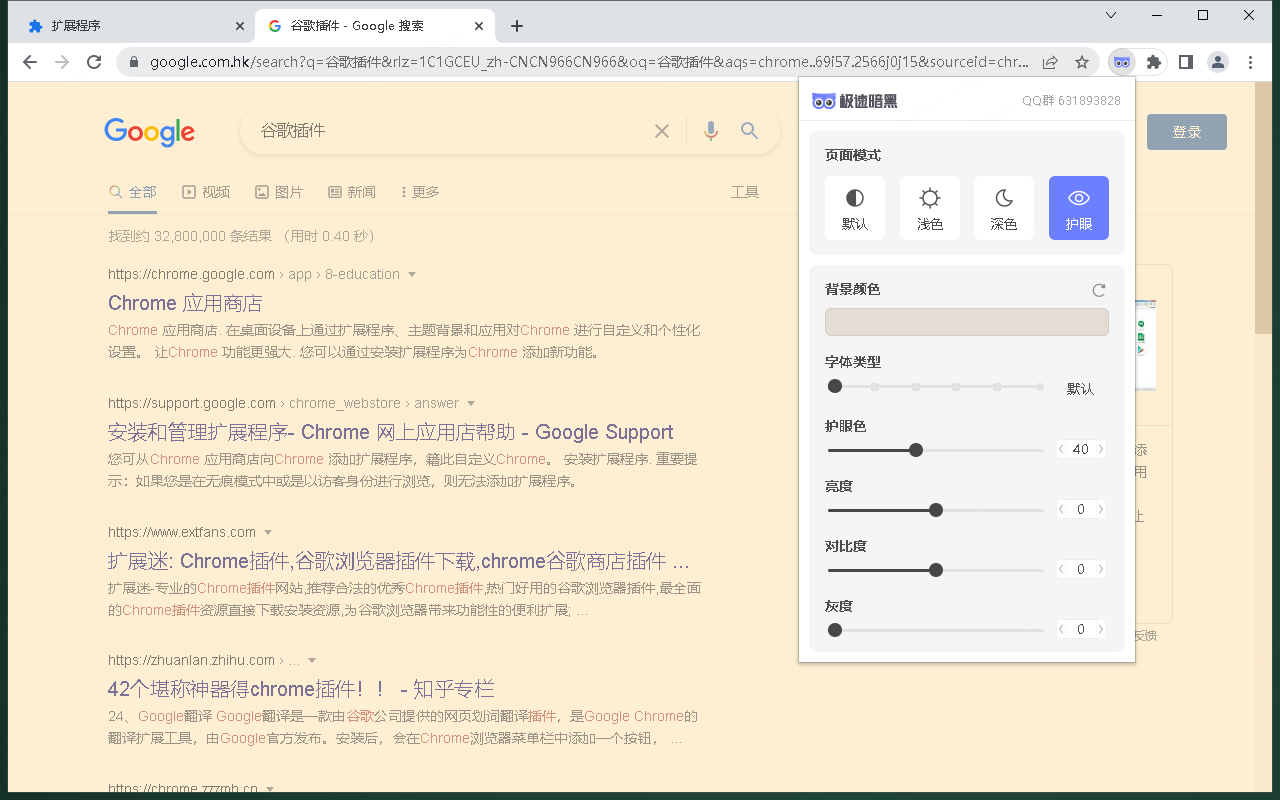Viewport: 1280px width, 800px height.
Task: Open Chrome's three-dot menu
Action: click(x=1250, y=62)
